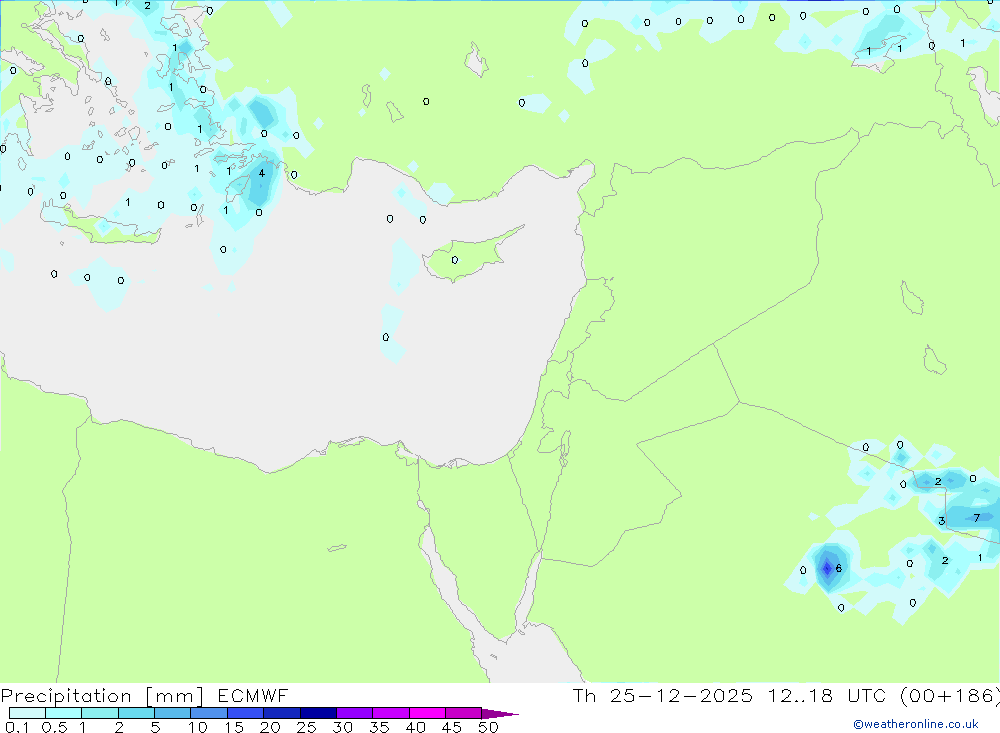Click the legend label '50'

pos(488,727)
